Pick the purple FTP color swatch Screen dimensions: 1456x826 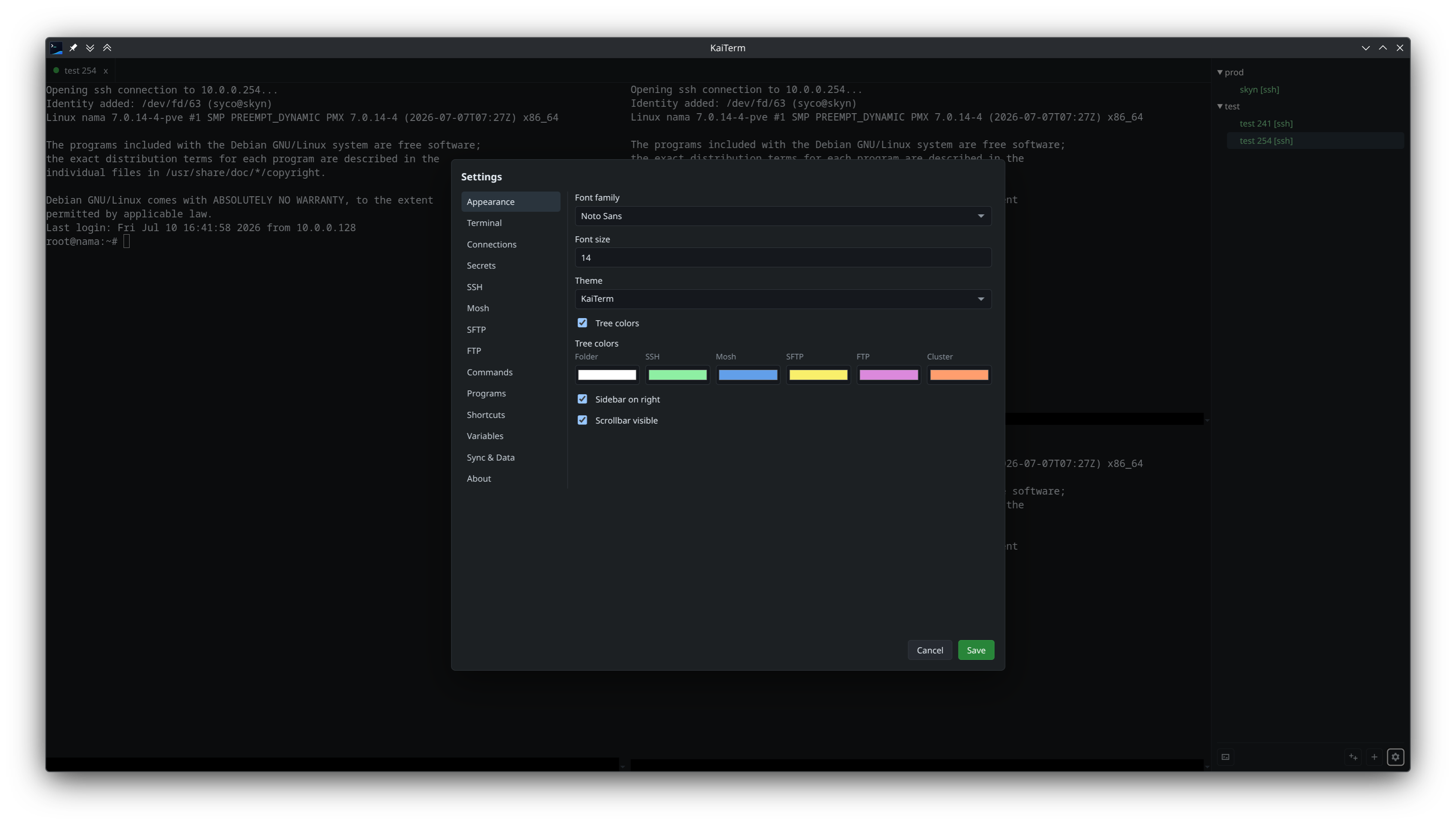pos(888,374)
